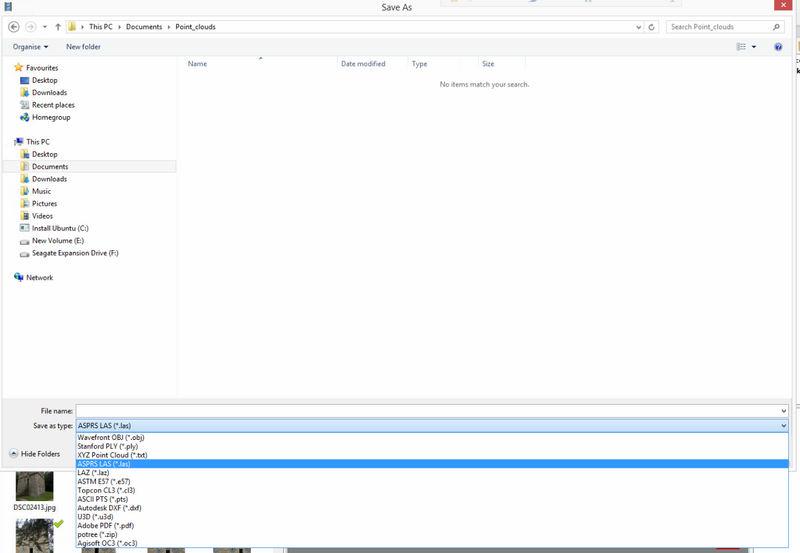Open the Help icon
The height and width of the screenshot is (553, 800).
(778, 47)
